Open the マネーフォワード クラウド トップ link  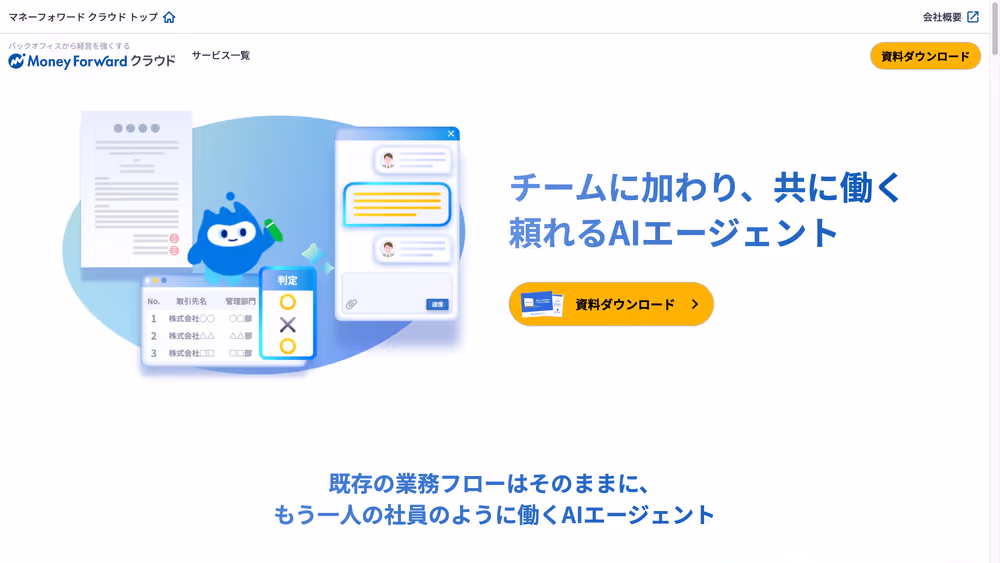click(x=83, y=17)
